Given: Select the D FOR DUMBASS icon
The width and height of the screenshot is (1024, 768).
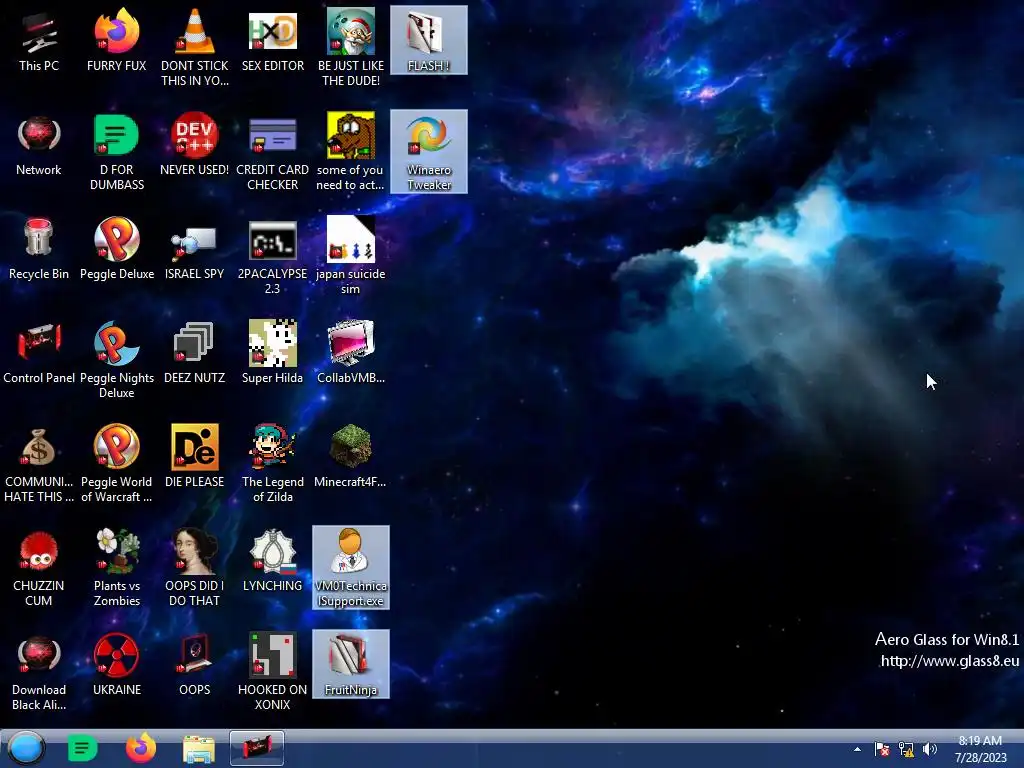Looking at the screenshot, I should [x=116, y=152].
